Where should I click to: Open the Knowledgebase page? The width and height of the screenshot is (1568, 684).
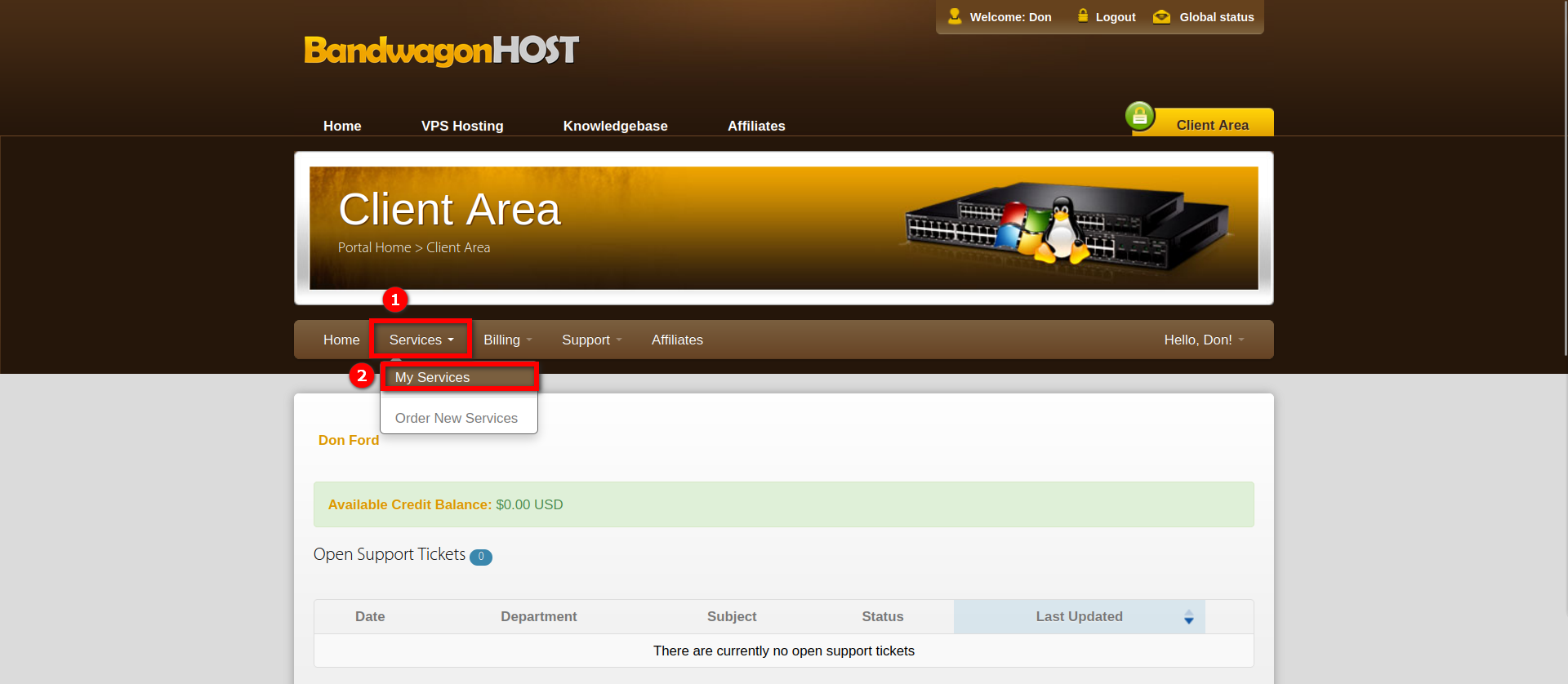[615, 126]
